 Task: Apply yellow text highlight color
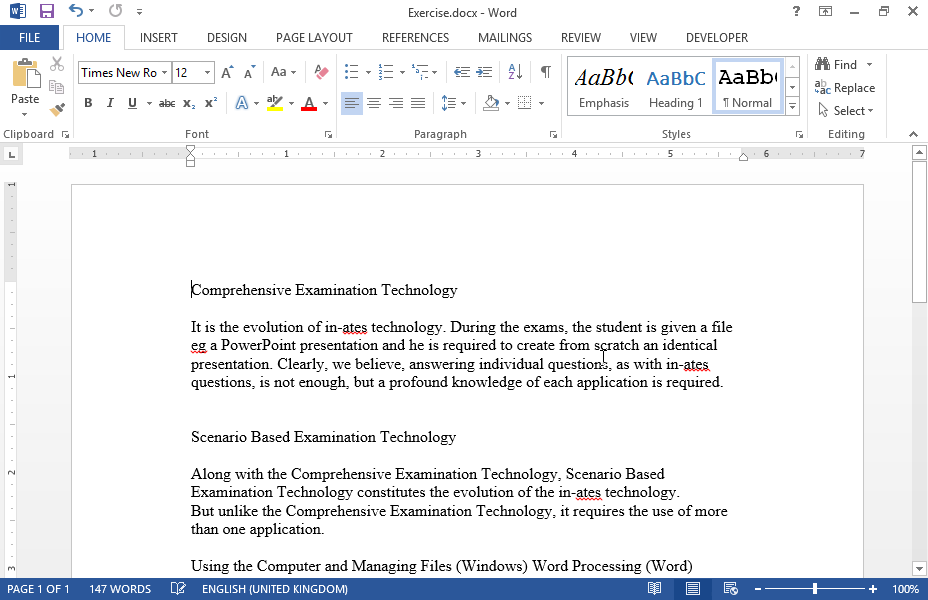pos(275,103)
